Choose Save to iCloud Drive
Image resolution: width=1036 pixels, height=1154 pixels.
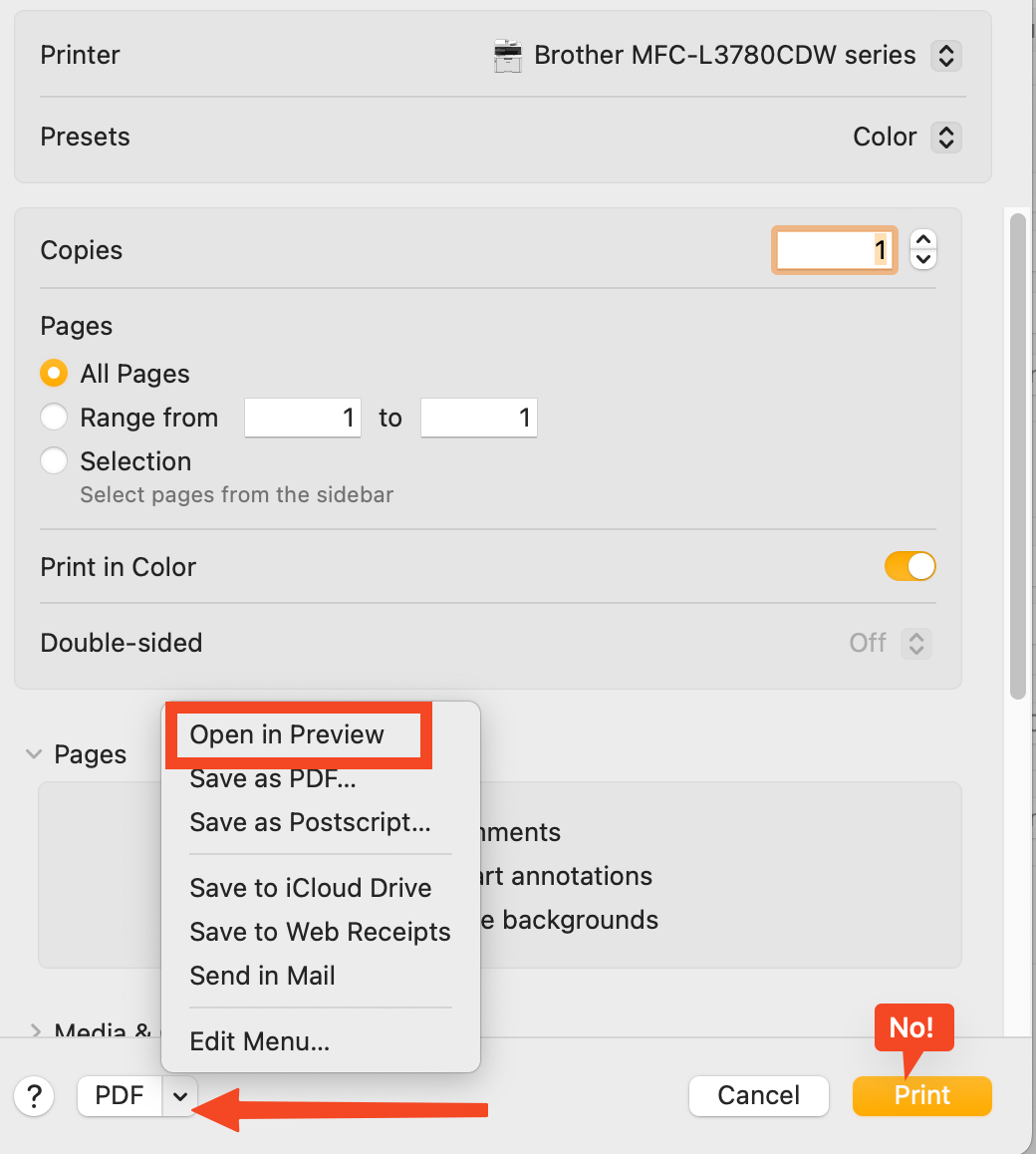(x=310, y=888)
